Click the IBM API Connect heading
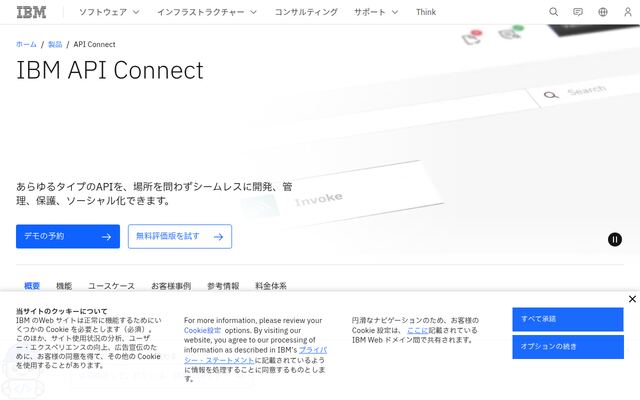640x400 pixels. 110,70
